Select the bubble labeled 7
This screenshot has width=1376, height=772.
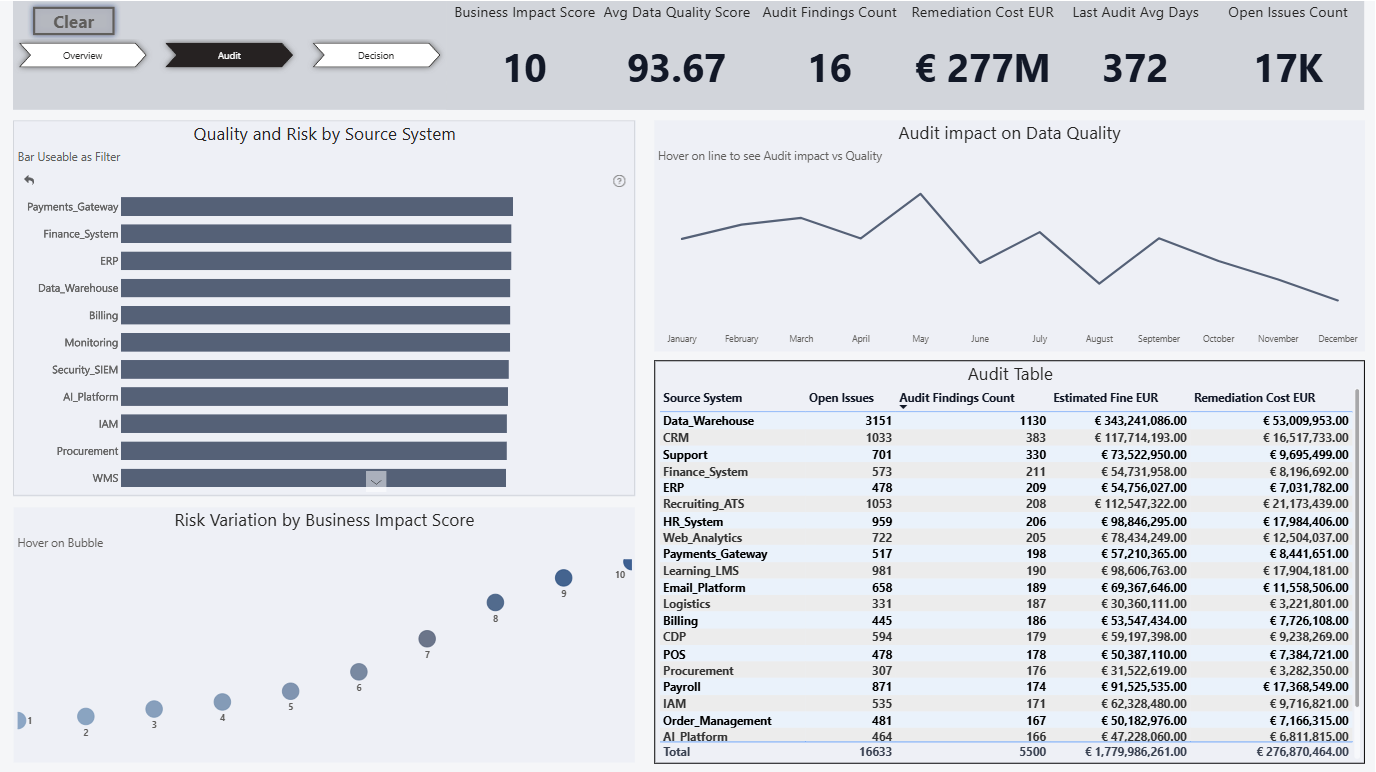click(x=427, y=639)
